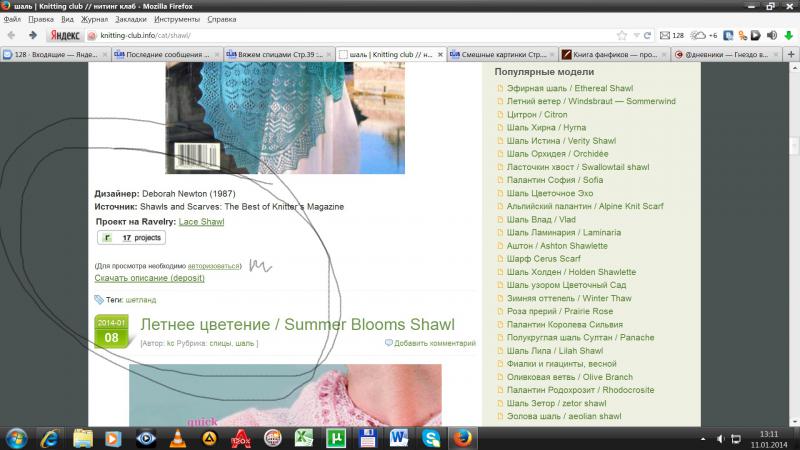Viewport: 800px width, 450px height.
Task: Click the knitting-club.info address bar
Action: [352, 35]
